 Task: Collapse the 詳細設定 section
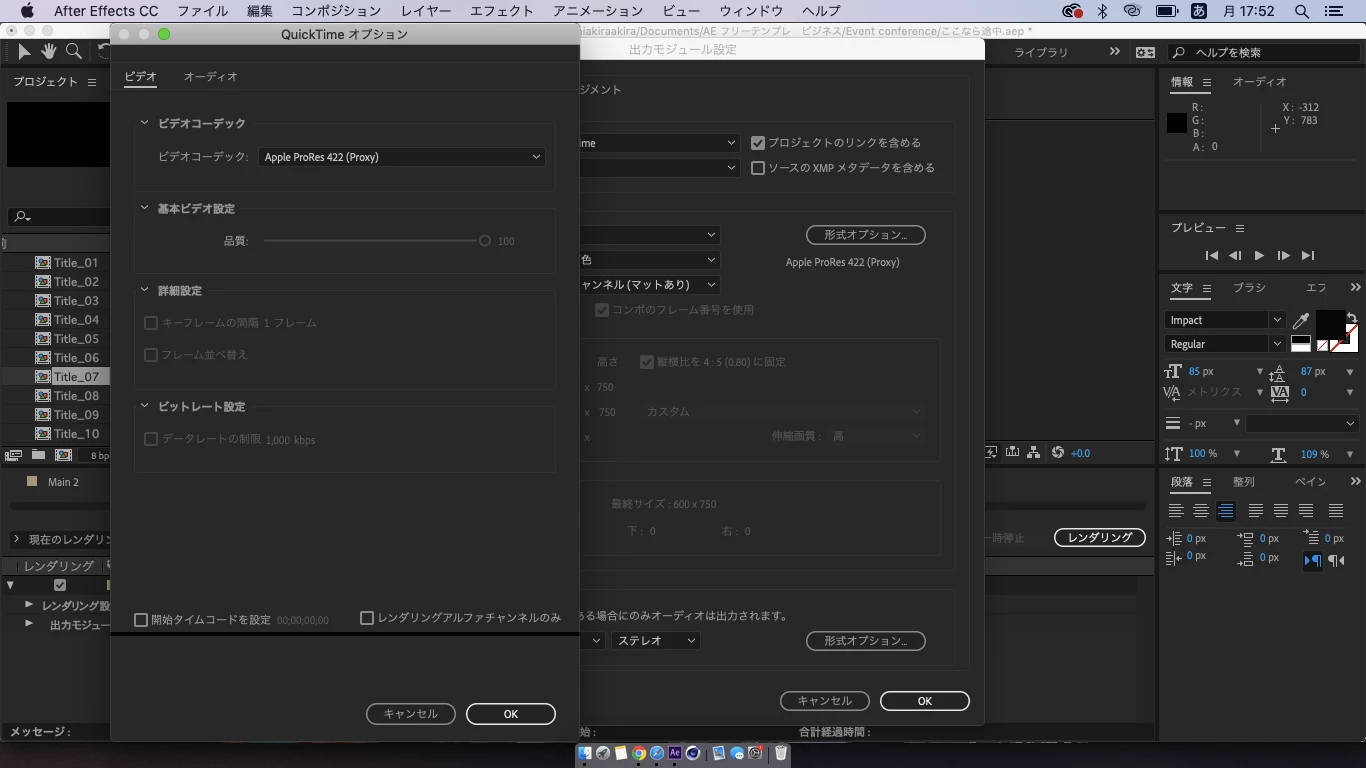[x=145, y=290]
